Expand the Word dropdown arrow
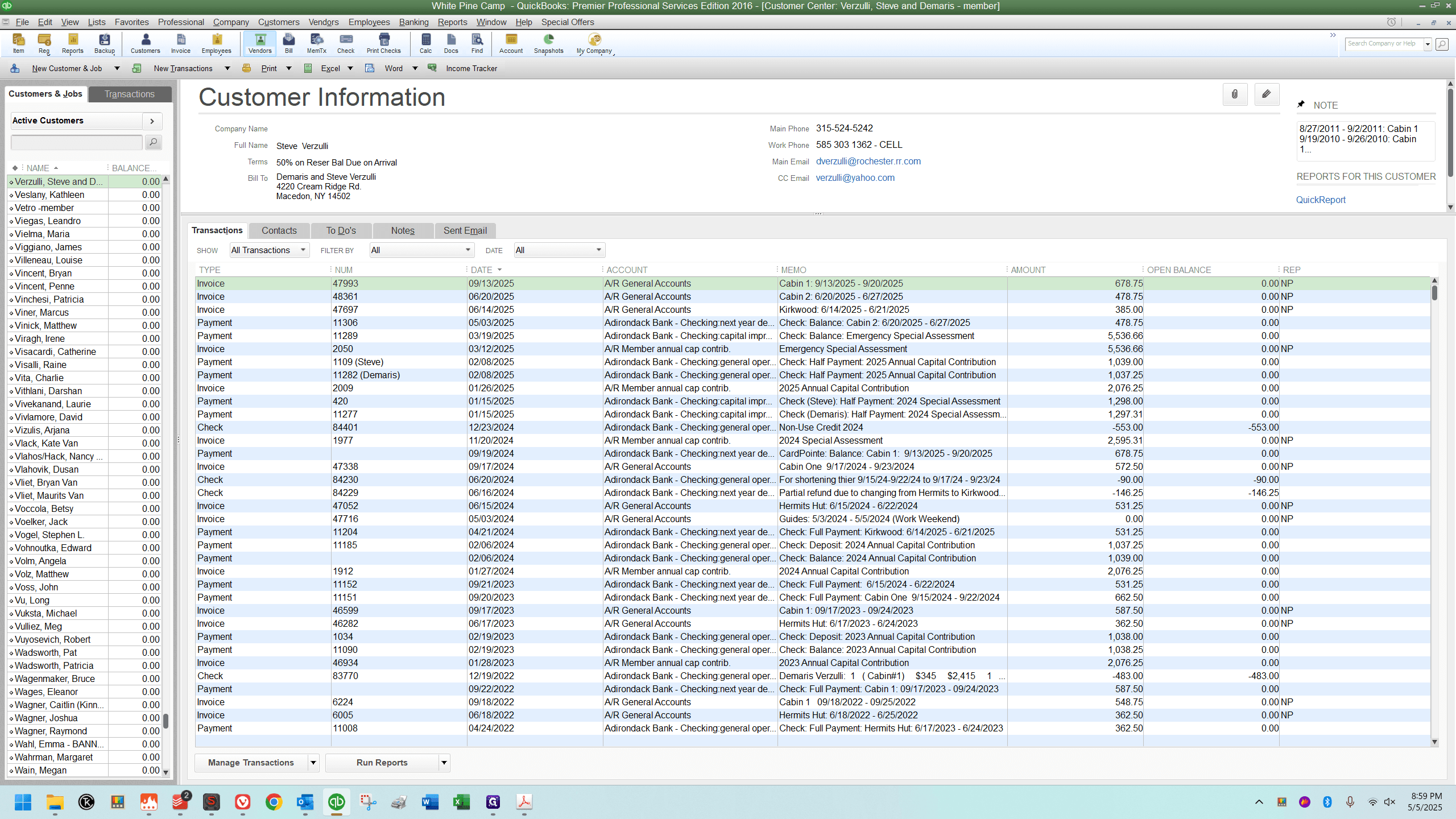 415,68
